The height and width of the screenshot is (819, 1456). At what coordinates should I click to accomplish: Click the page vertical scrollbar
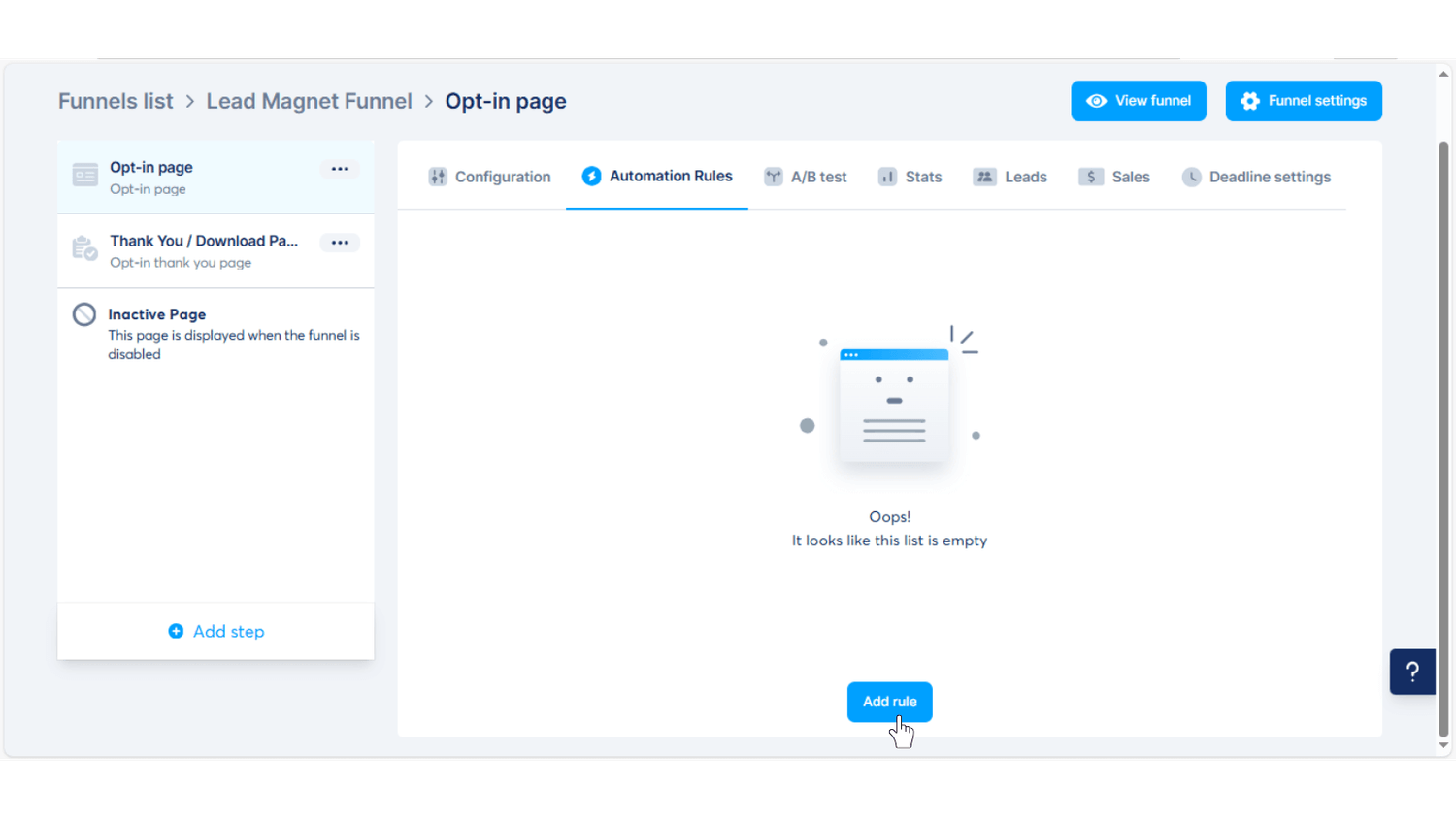point(1443,439)
